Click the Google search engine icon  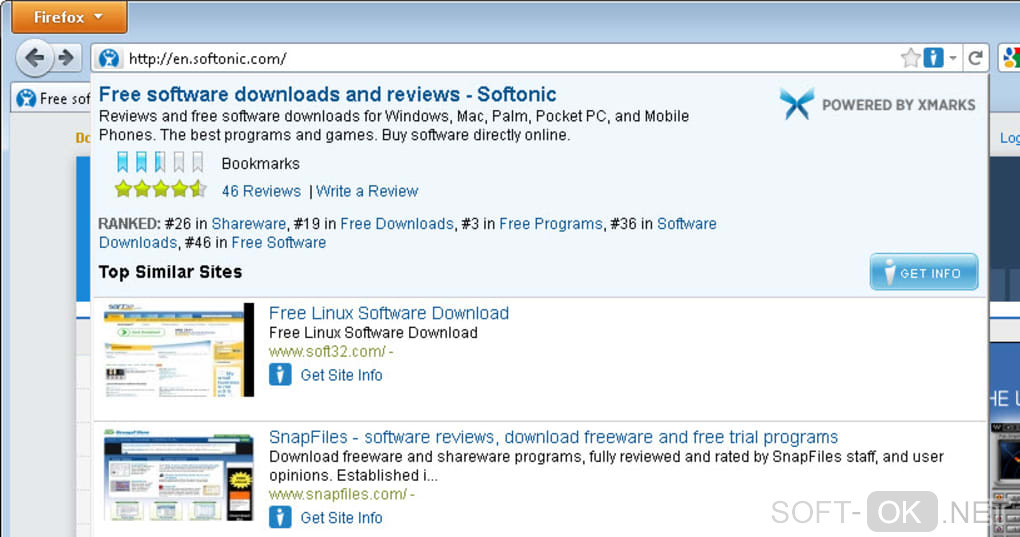tap(1008, 58)
